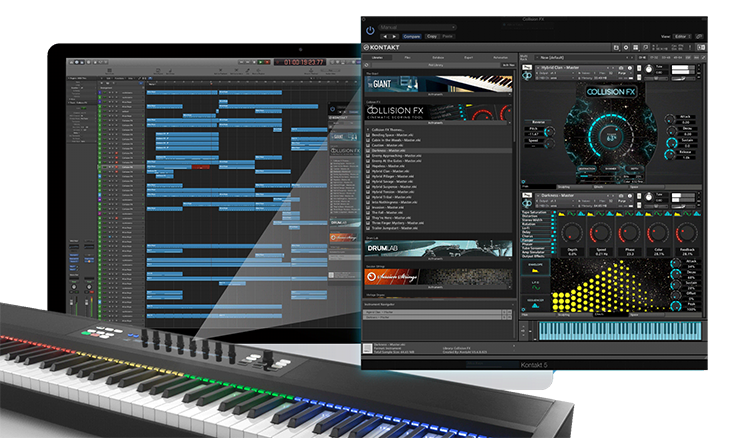Click the camera snapshot icon on Darkness header
733x438 pixels.
click(x=621, y=196)
